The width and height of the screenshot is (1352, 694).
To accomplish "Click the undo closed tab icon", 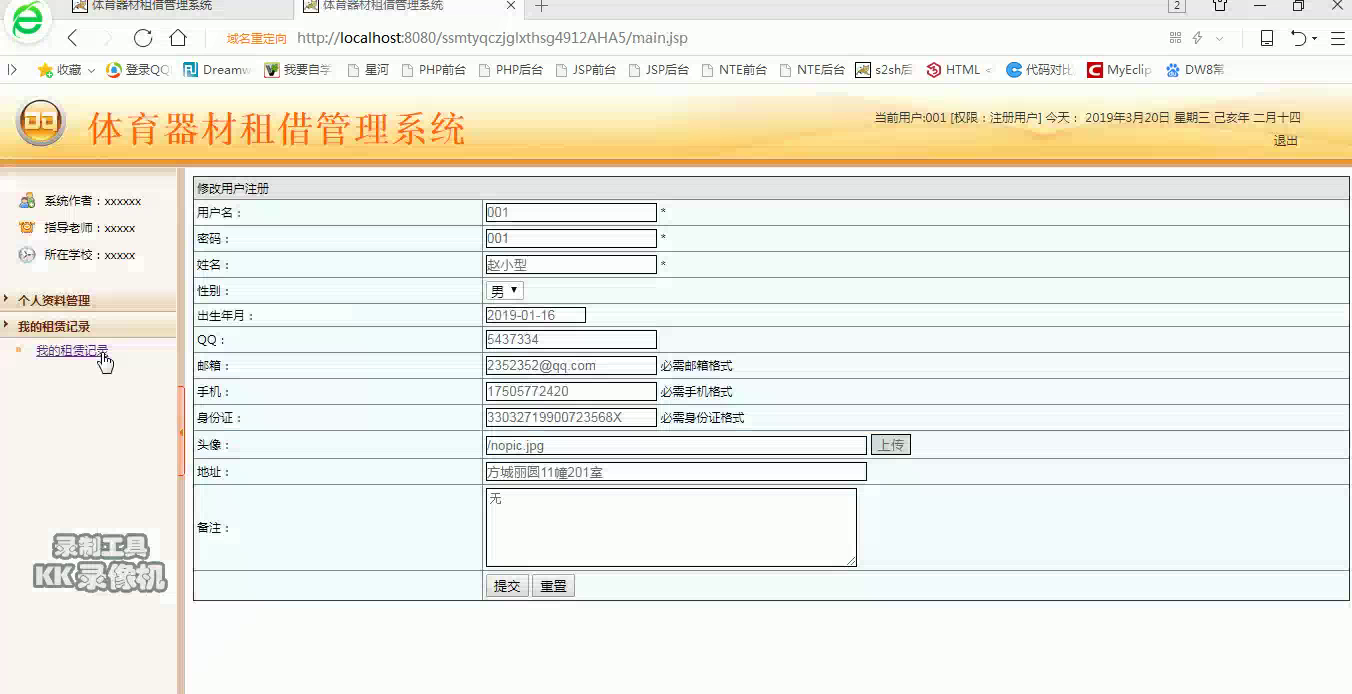I will click(x=1298, y=38).
